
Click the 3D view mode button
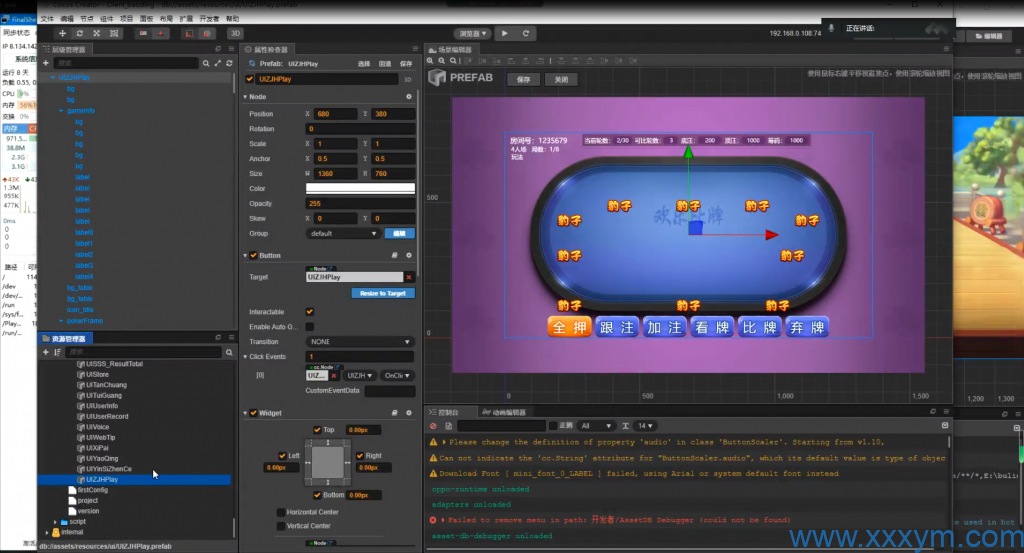click(x=236, y=33)
